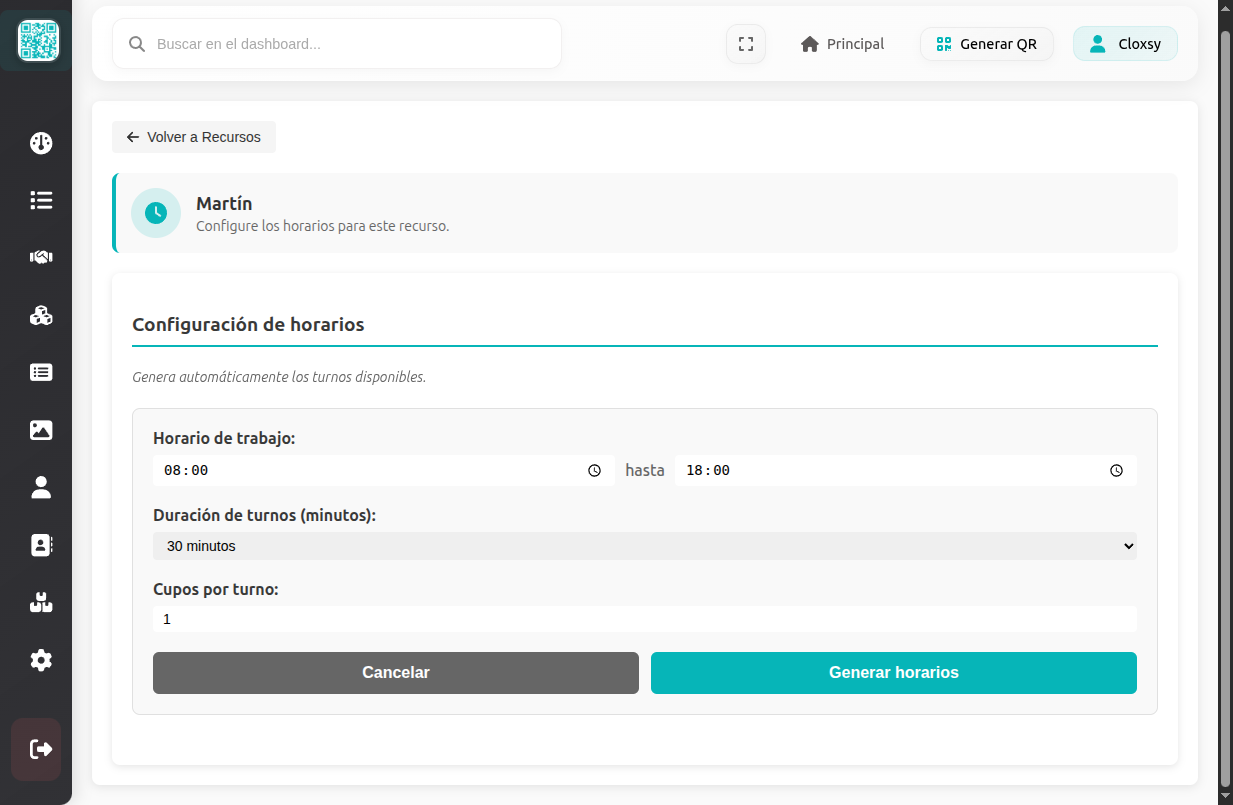Open the end time clock picker
Viewport: 1233px width, 805px height.
(x=1116, y=471)
